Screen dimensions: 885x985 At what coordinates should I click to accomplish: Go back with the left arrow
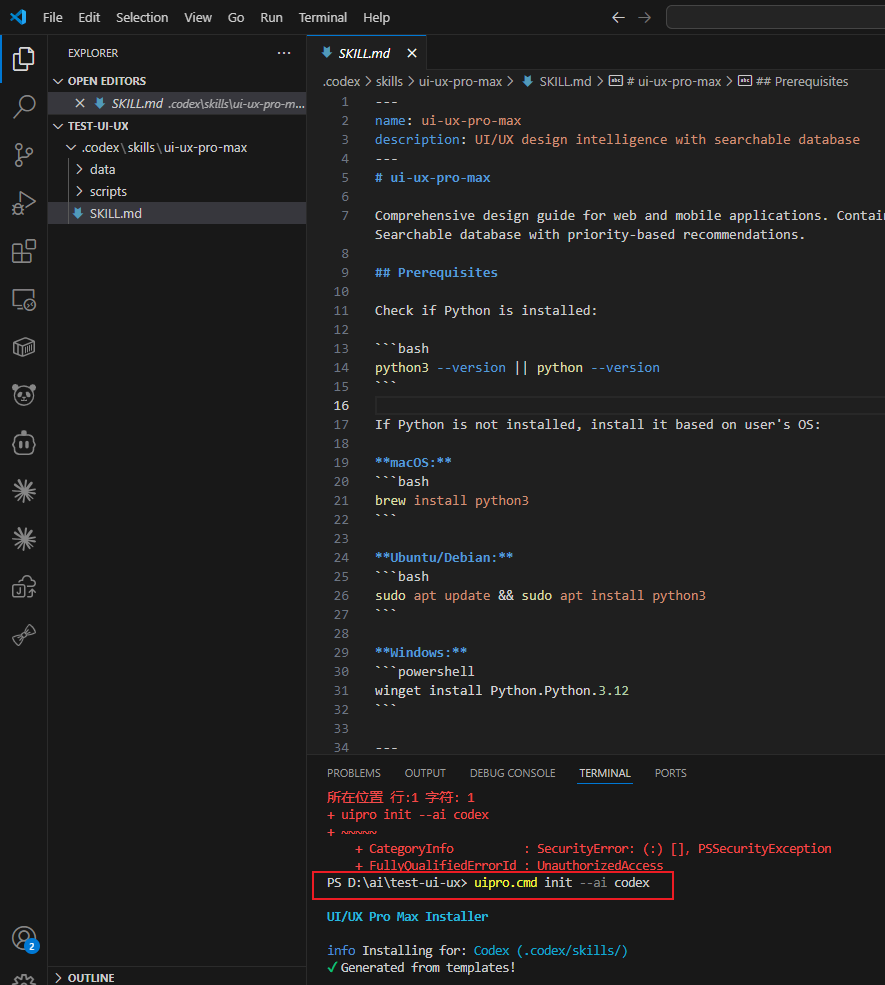coord(618,18)
